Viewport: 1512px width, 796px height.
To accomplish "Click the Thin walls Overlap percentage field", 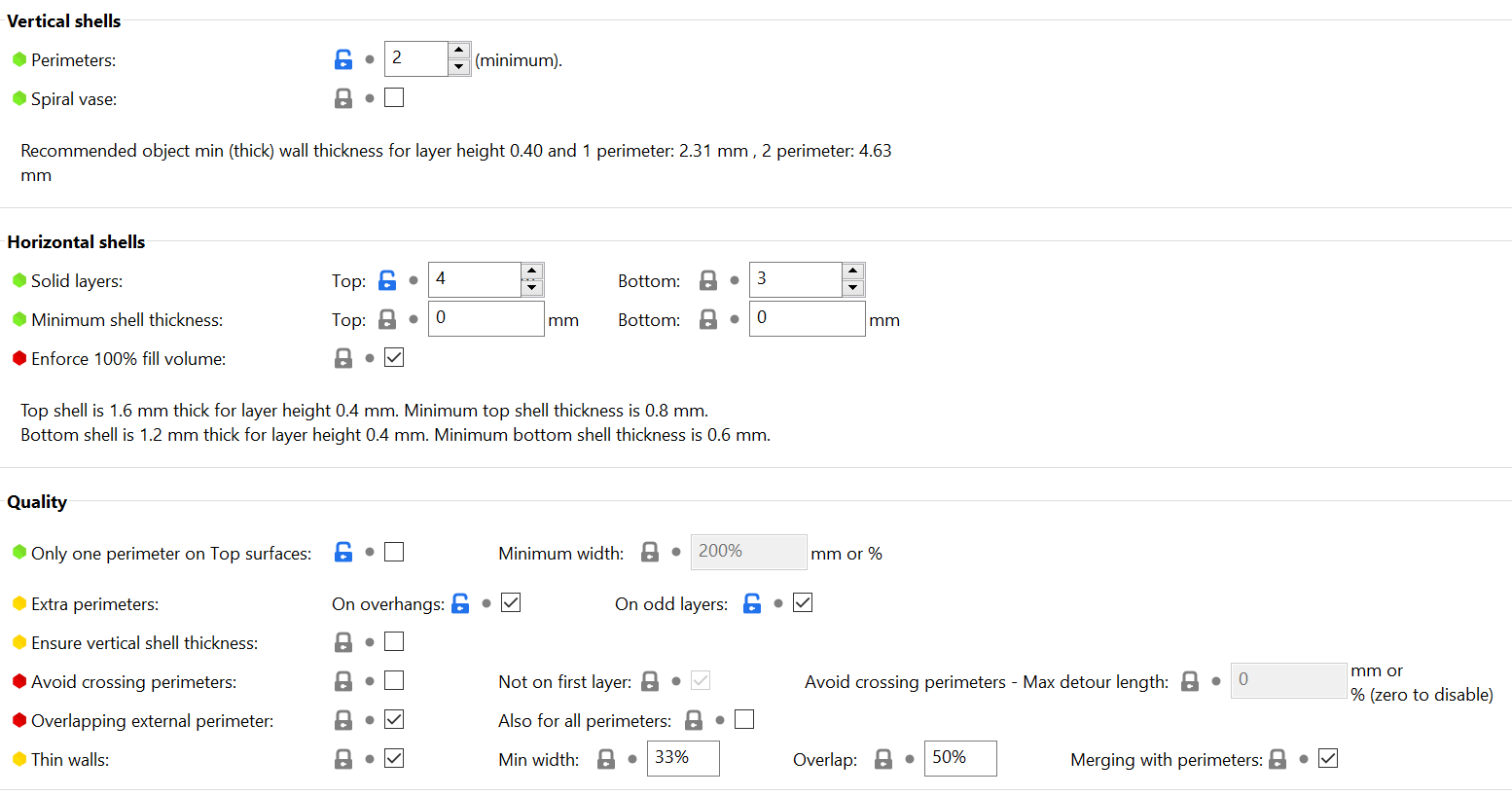I will coord(959,758).
